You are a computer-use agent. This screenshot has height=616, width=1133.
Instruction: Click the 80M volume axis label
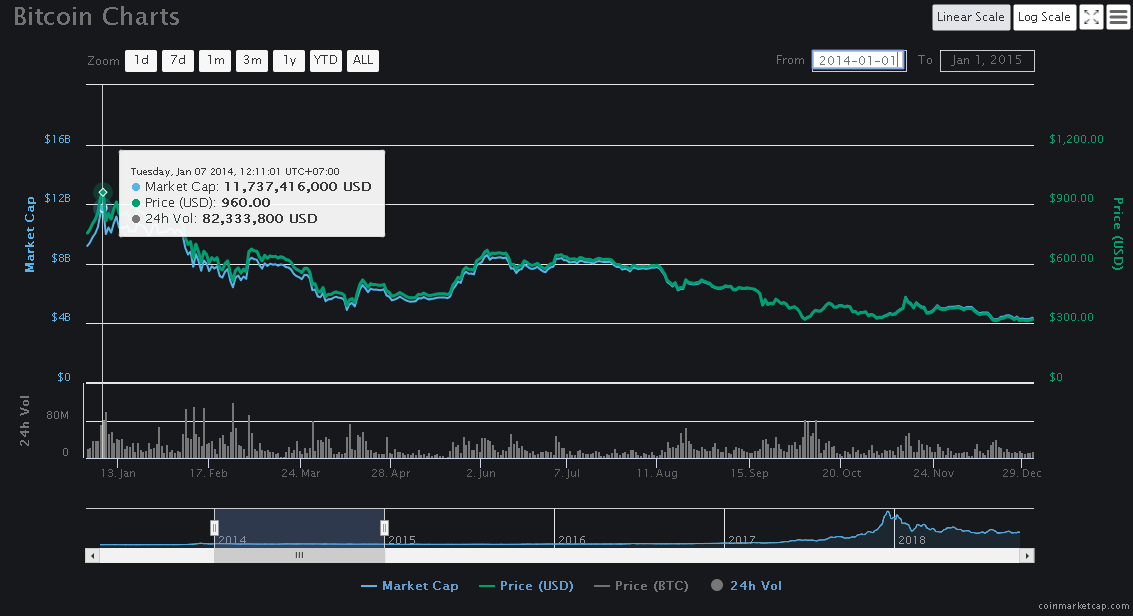(58, 415)
